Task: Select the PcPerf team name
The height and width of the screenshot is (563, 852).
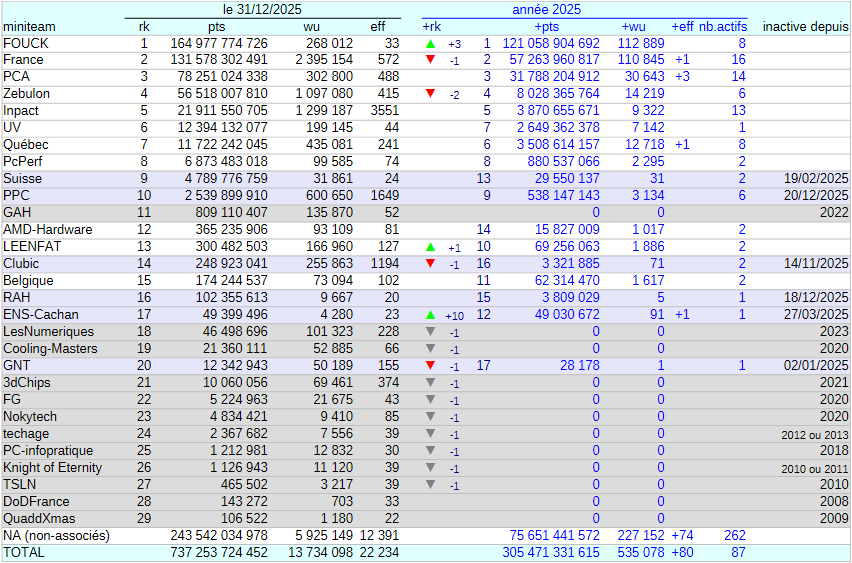Action: pyautogui.click(x=22, y=162)
